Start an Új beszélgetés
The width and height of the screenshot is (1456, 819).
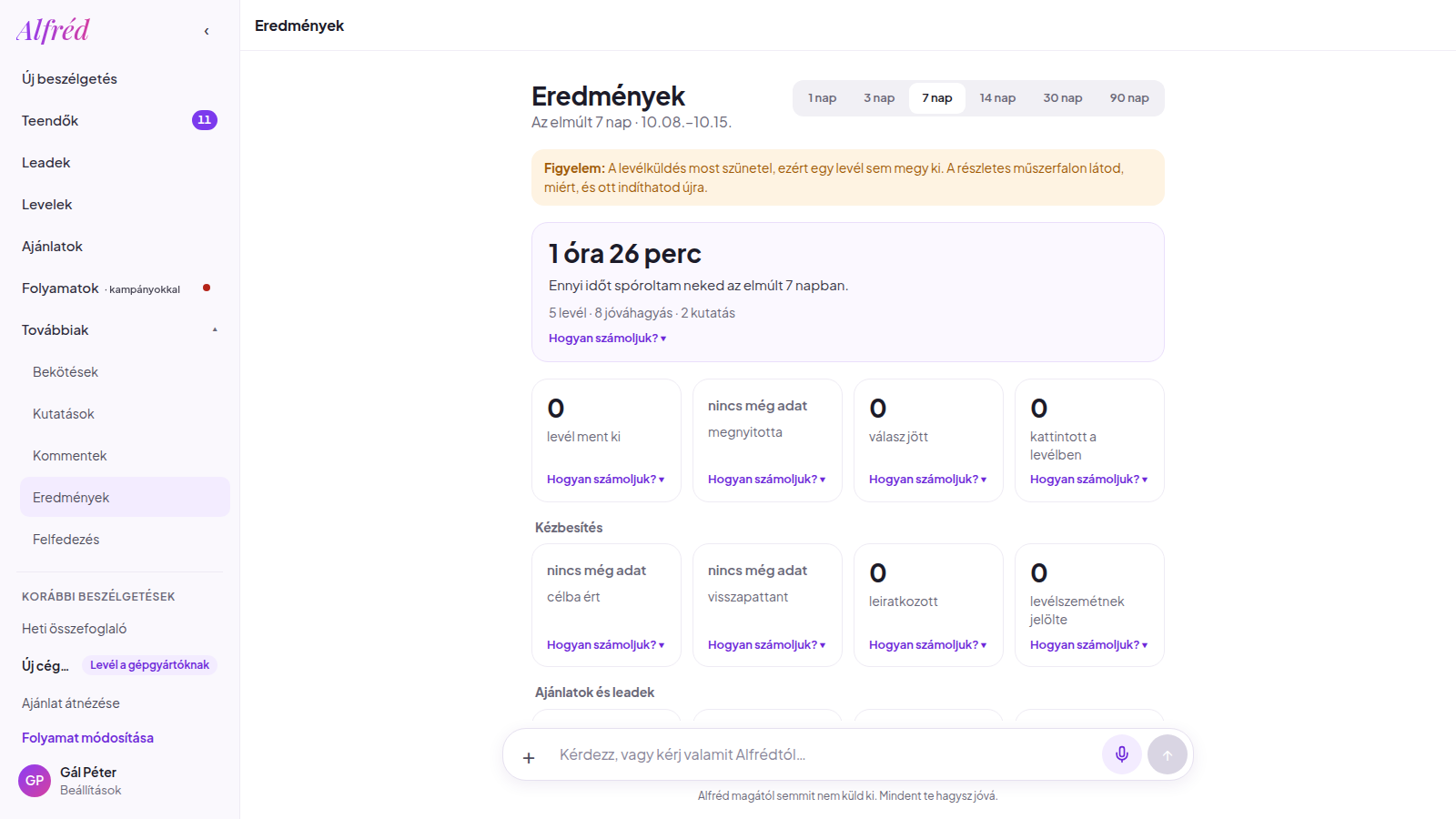pyautogui.click(x=119, y=79)
